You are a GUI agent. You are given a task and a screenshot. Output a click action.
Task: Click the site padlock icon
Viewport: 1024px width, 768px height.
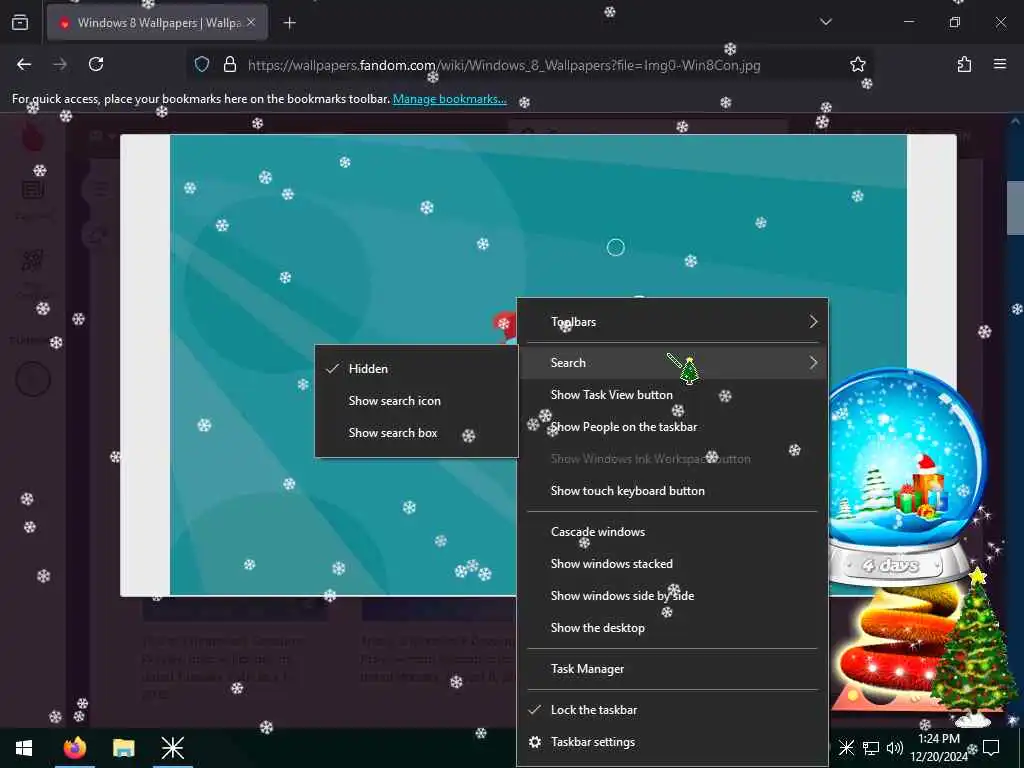tap(230, 65)
